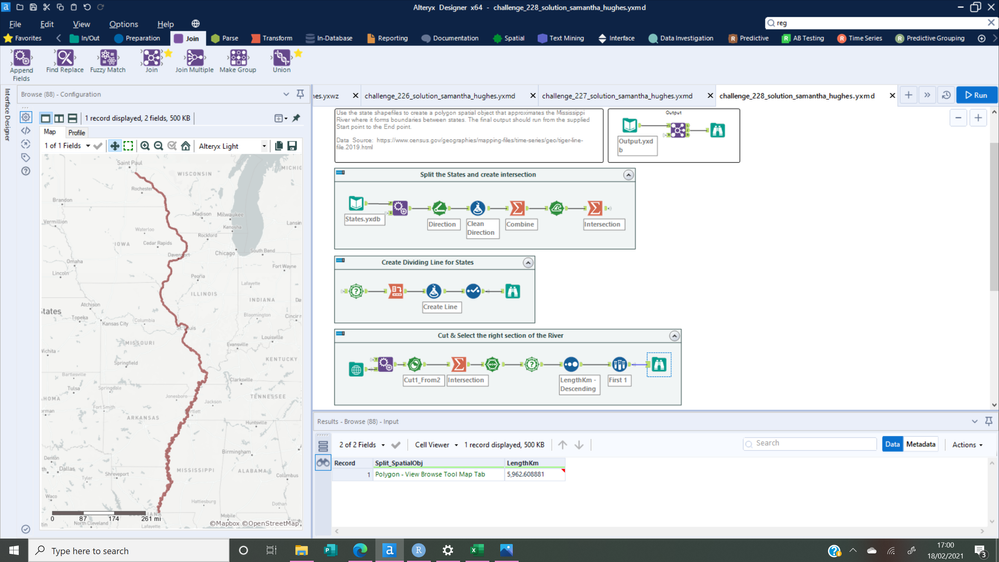999x562 pixels.
Task: Select the Fuzzy Match tool
Action: tap(108, 61)
